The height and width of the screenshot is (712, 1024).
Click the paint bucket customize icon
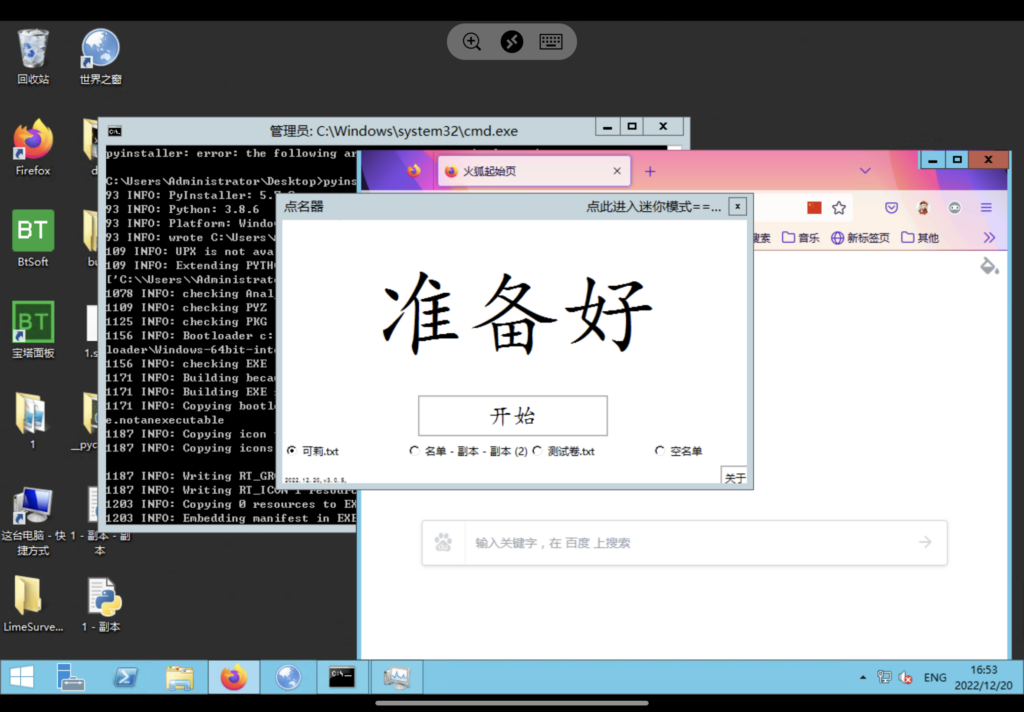(x=988, y=266)
